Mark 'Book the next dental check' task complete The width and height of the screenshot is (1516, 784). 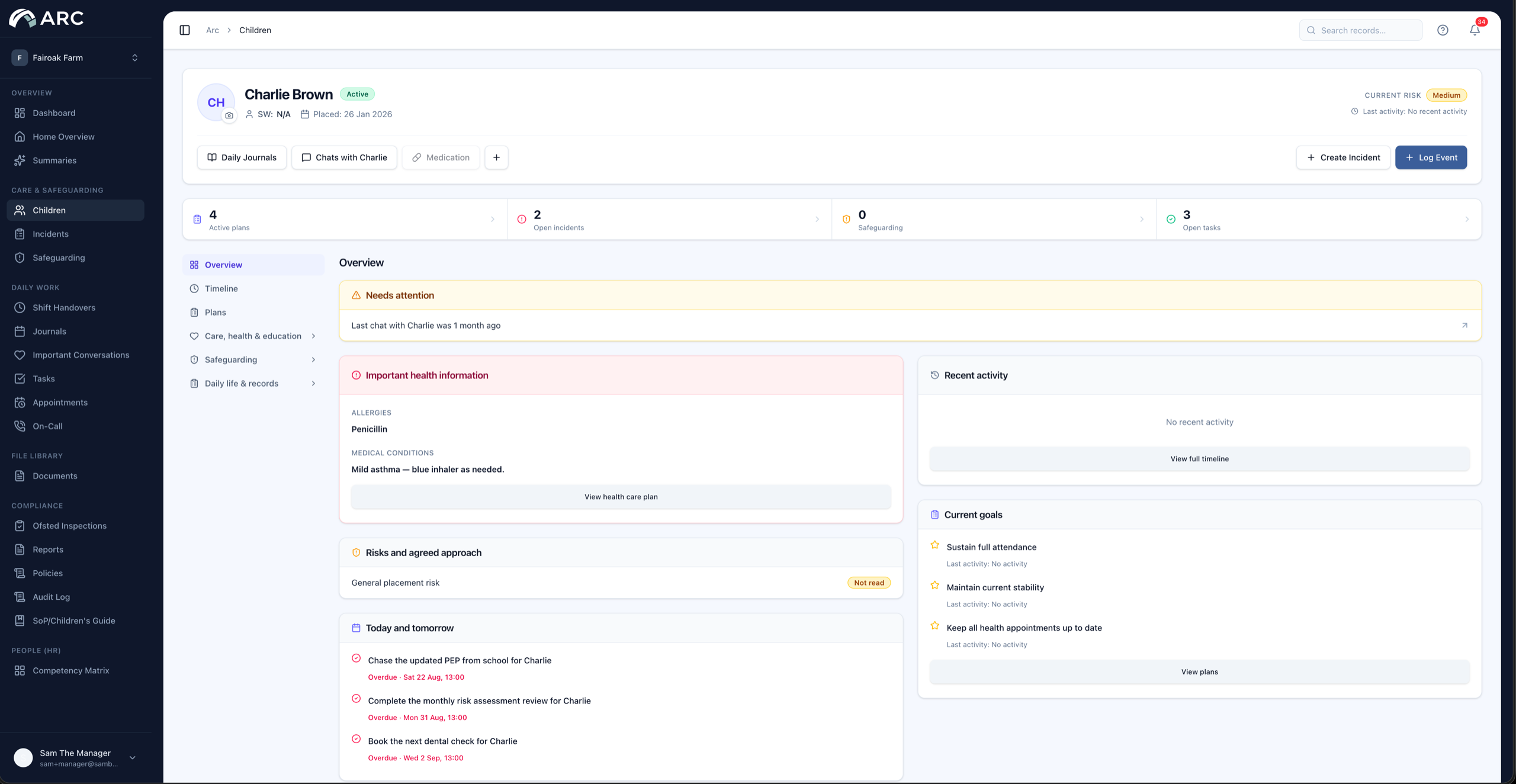pos(356,738)
